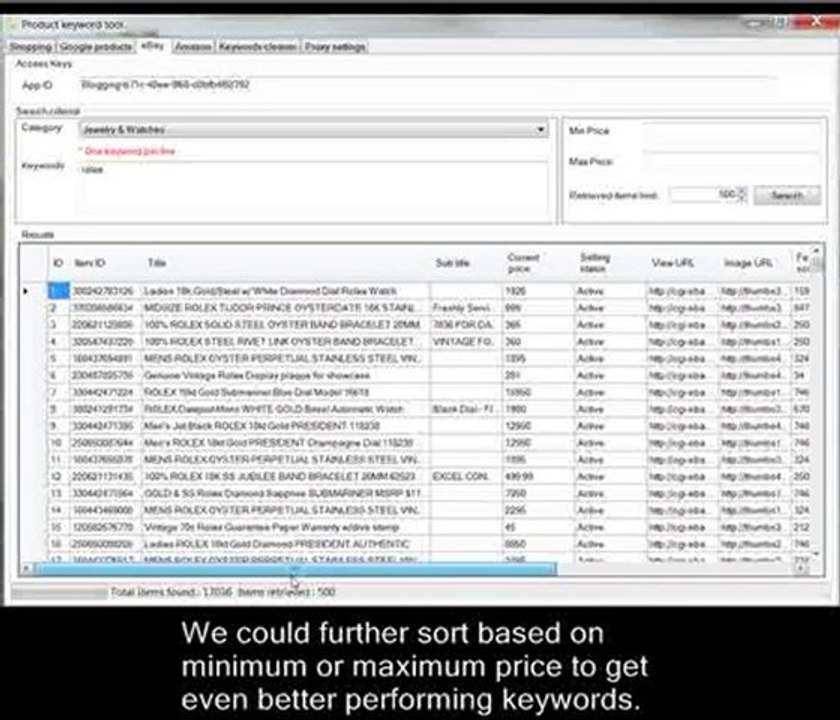
Task: Switch to Keywords cleaner tab
Action: [258, 47]
